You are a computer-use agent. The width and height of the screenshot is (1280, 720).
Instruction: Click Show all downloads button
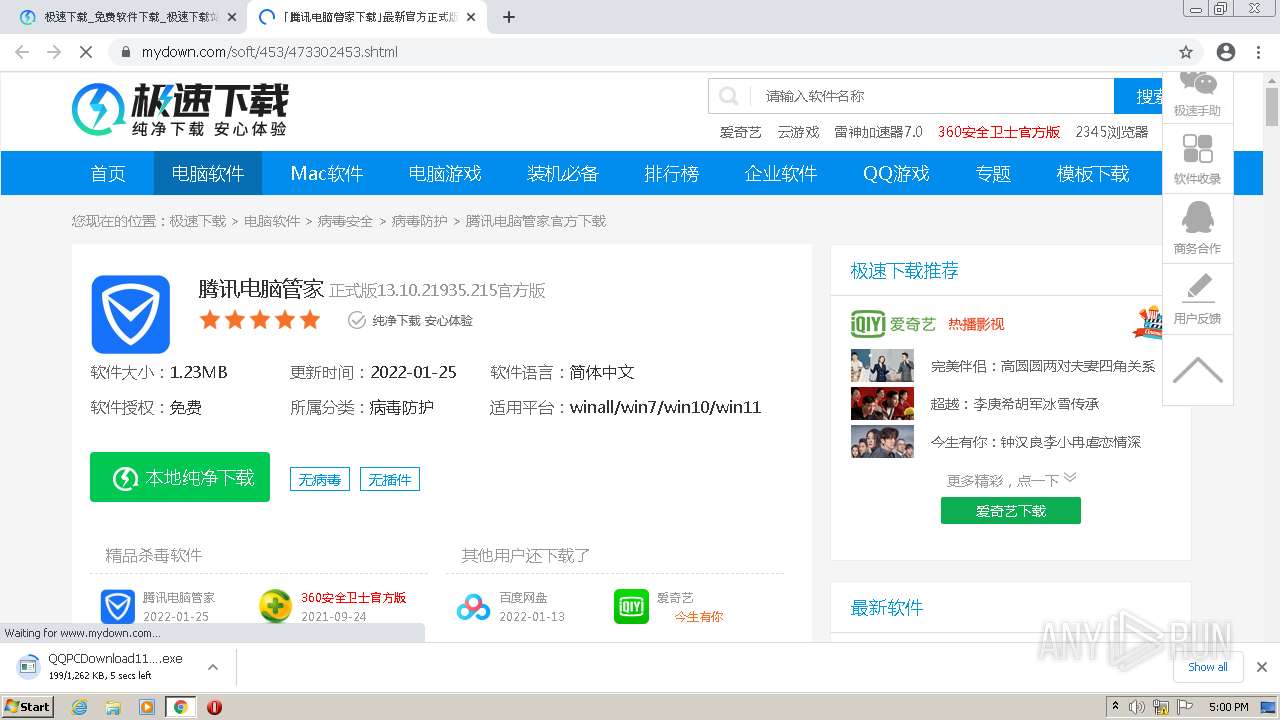(x=1208, y=667)
